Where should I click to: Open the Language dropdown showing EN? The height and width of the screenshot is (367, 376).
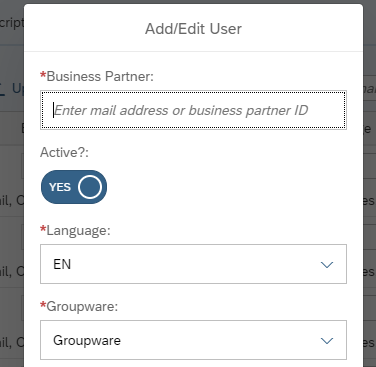coord(193,264)
